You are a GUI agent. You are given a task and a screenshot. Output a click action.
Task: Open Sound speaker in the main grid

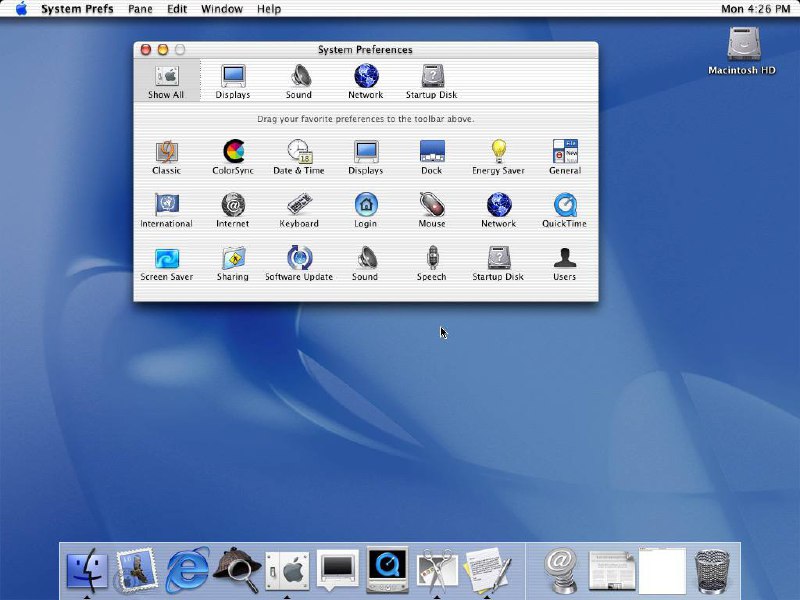365,264
